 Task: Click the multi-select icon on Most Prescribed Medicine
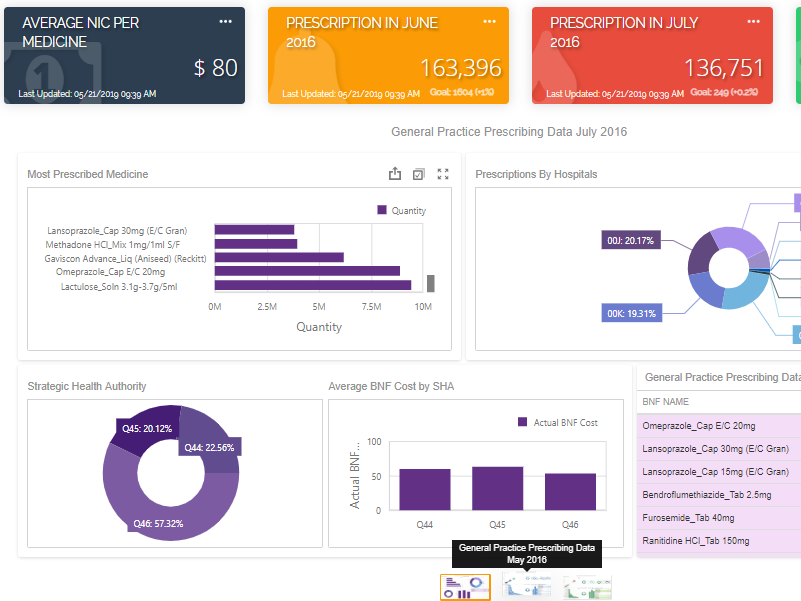[x=419, y=174]
